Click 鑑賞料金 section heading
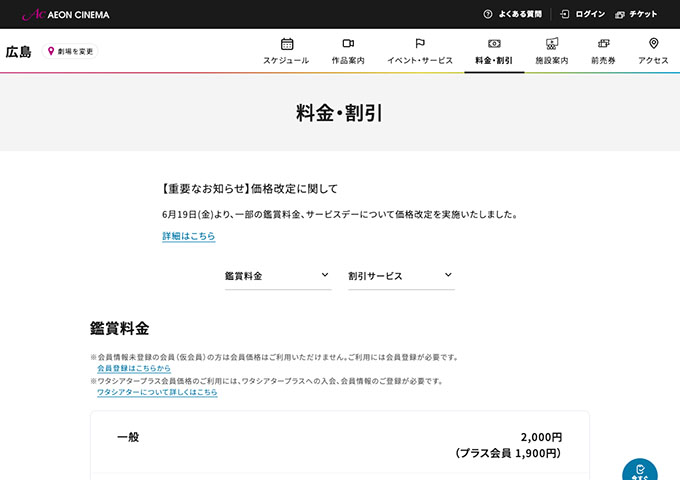 tap(120, 328)
